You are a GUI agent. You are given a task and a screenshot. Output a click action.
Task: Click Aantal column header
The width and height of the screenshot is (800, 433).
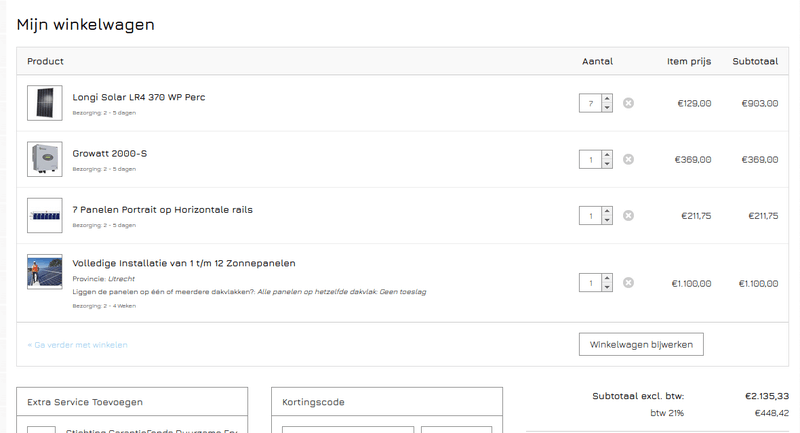click(x=597, y=61)
